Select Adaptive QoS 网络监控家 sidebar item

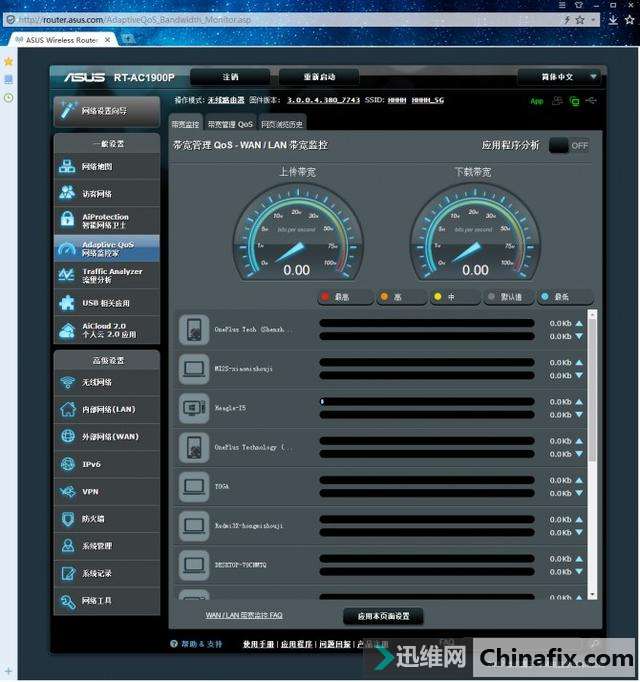[x=107, y=248]
